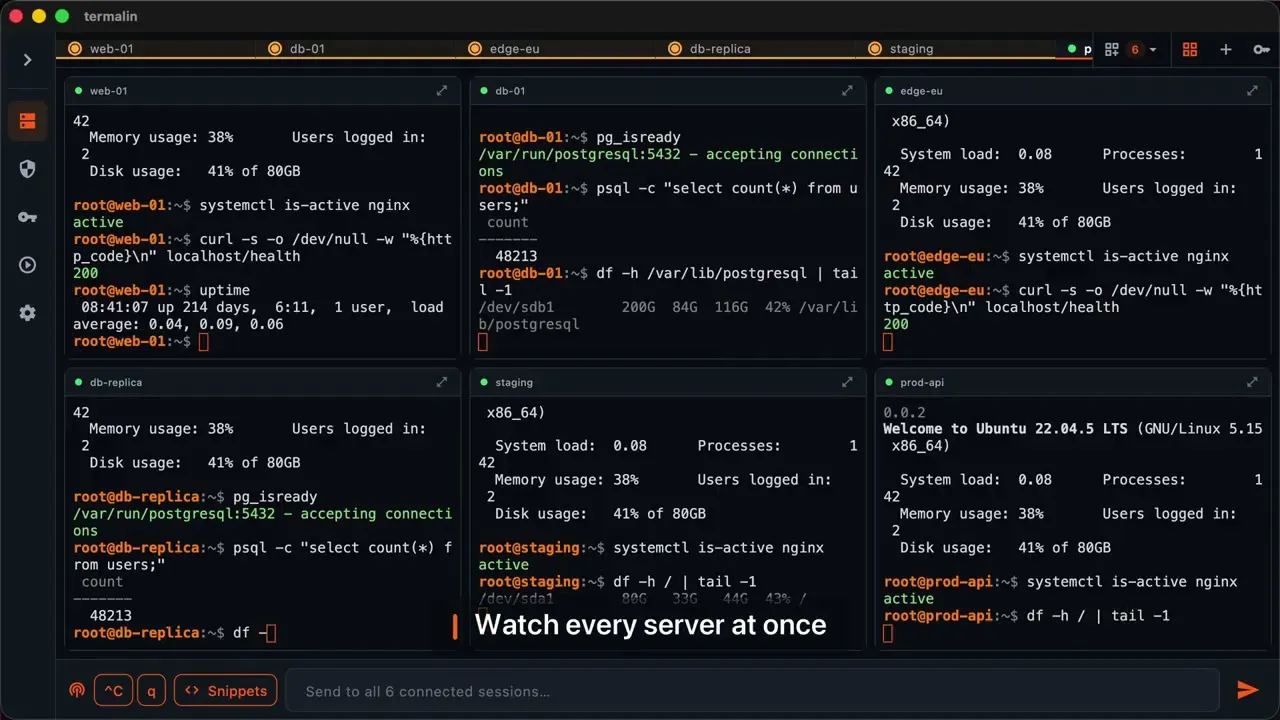This screenshot has height=720, width=1280.
Task: Click the q key button
Action: click(x=151, y=690)
